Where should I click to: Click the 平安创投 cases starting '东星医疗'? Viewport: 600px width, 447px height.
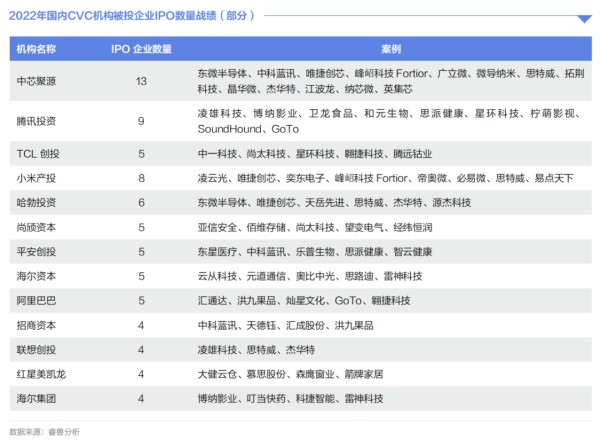coord(315,252)
